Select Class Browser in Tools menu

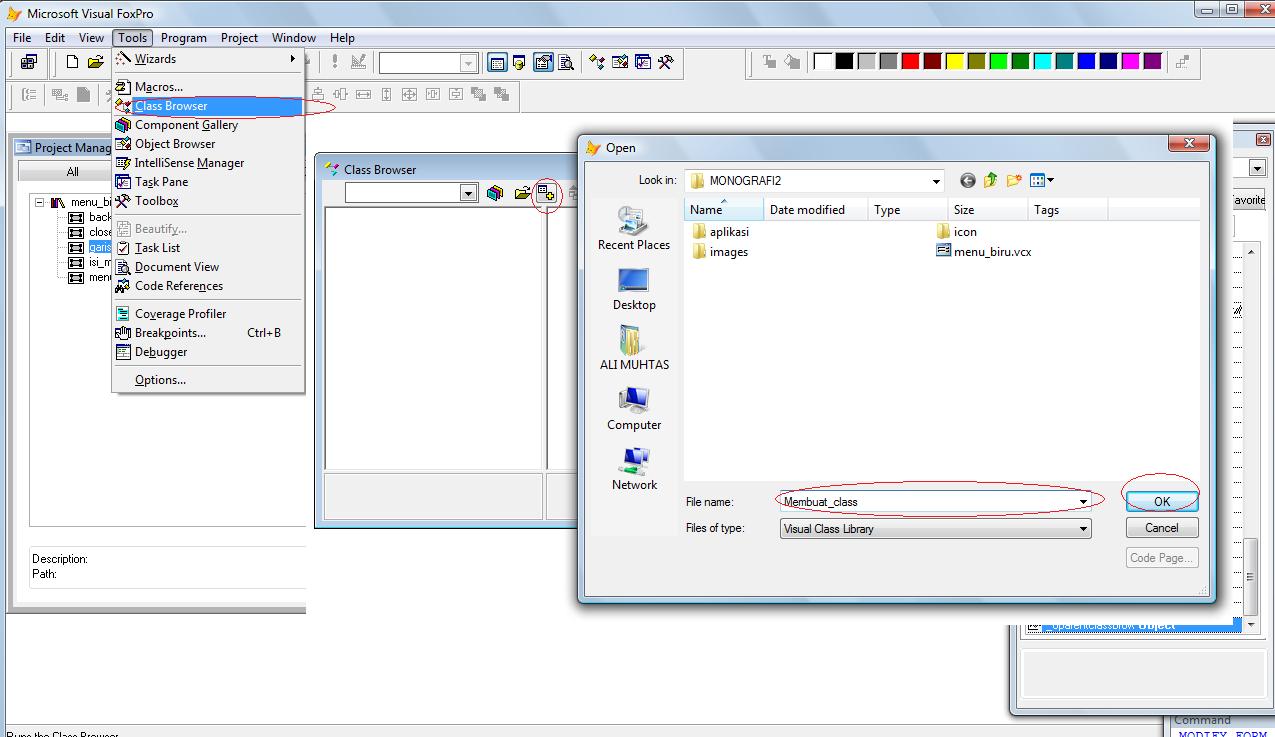point(207,106)
